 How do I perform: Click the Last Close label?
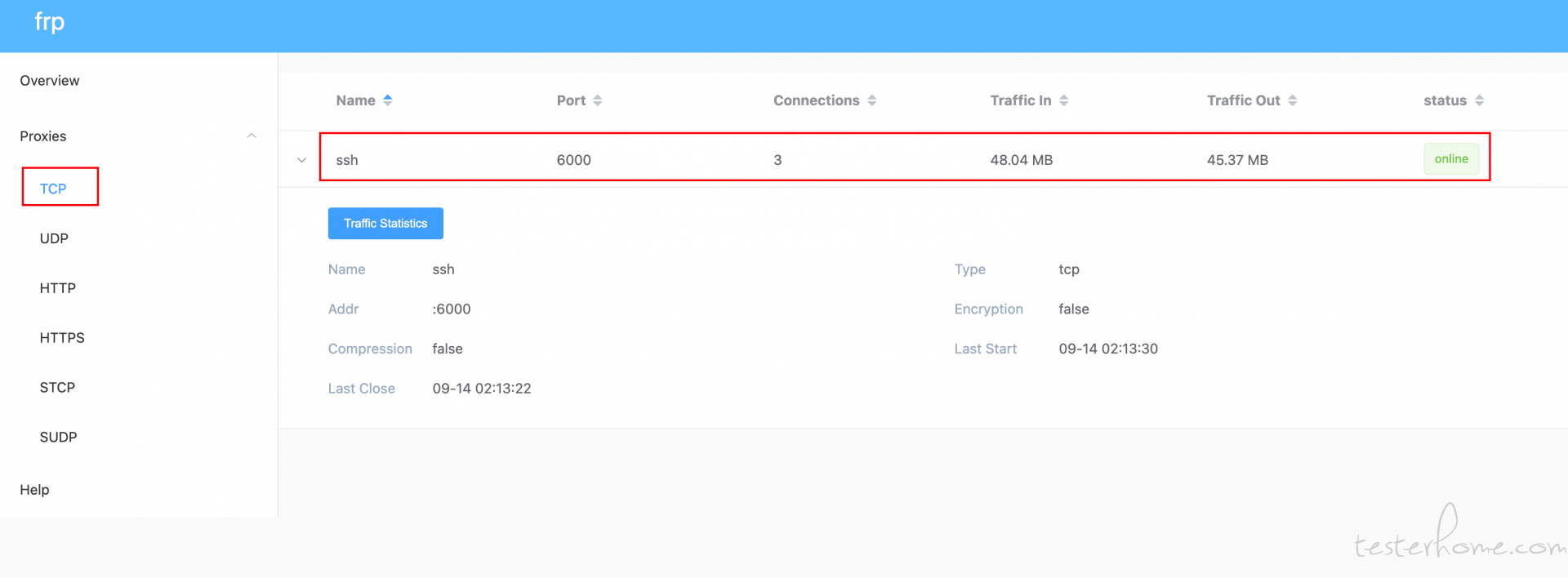(362, 389)
